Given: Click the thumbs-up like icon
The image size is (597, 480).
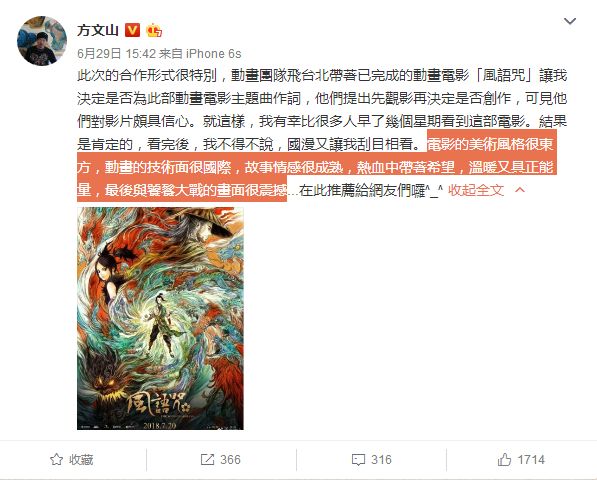Looking at the screenshot, I should (504, 459).
